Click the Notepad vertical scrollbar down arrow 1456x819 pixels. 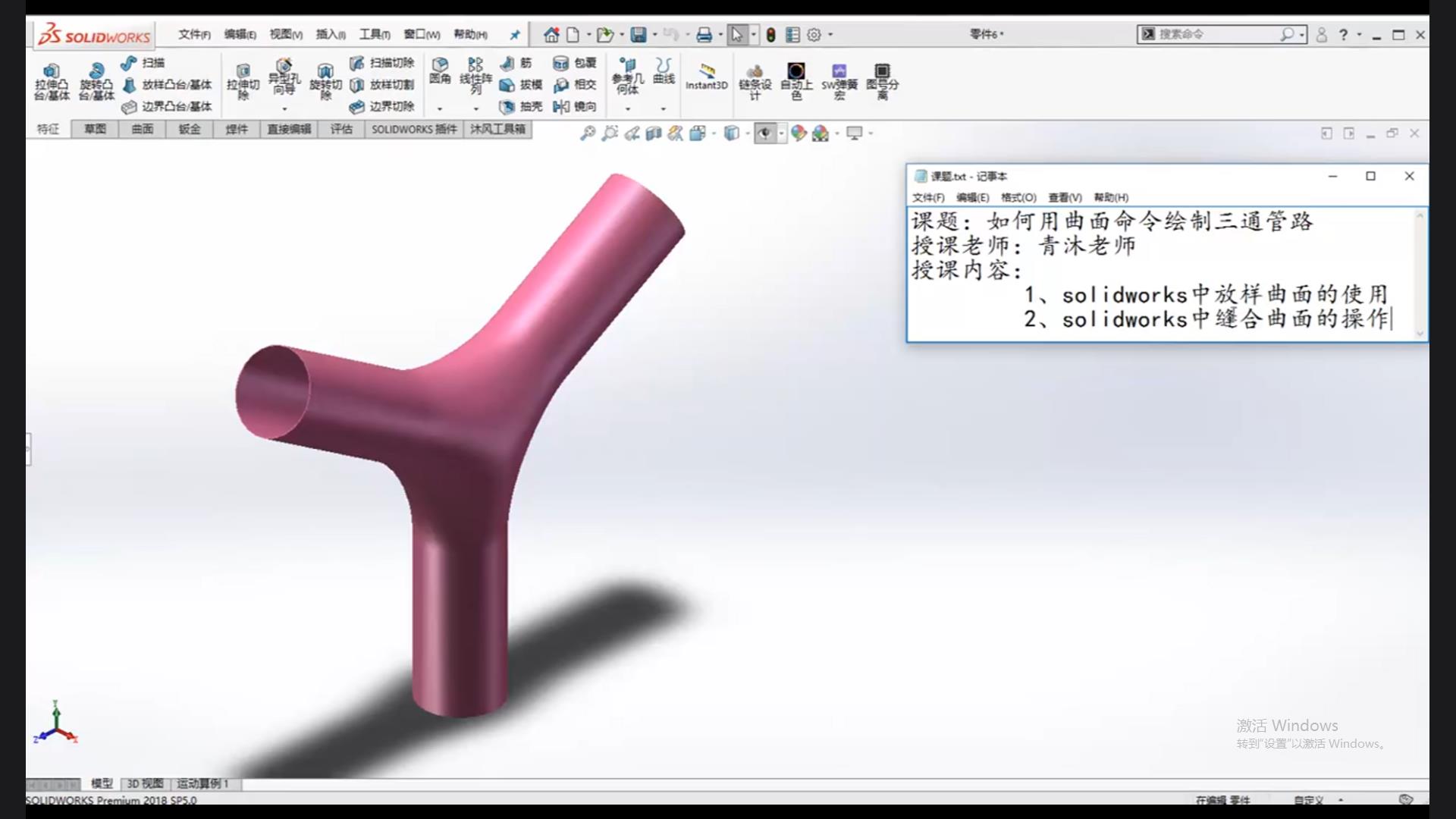pyautogui.click(x=1420, y=334)
